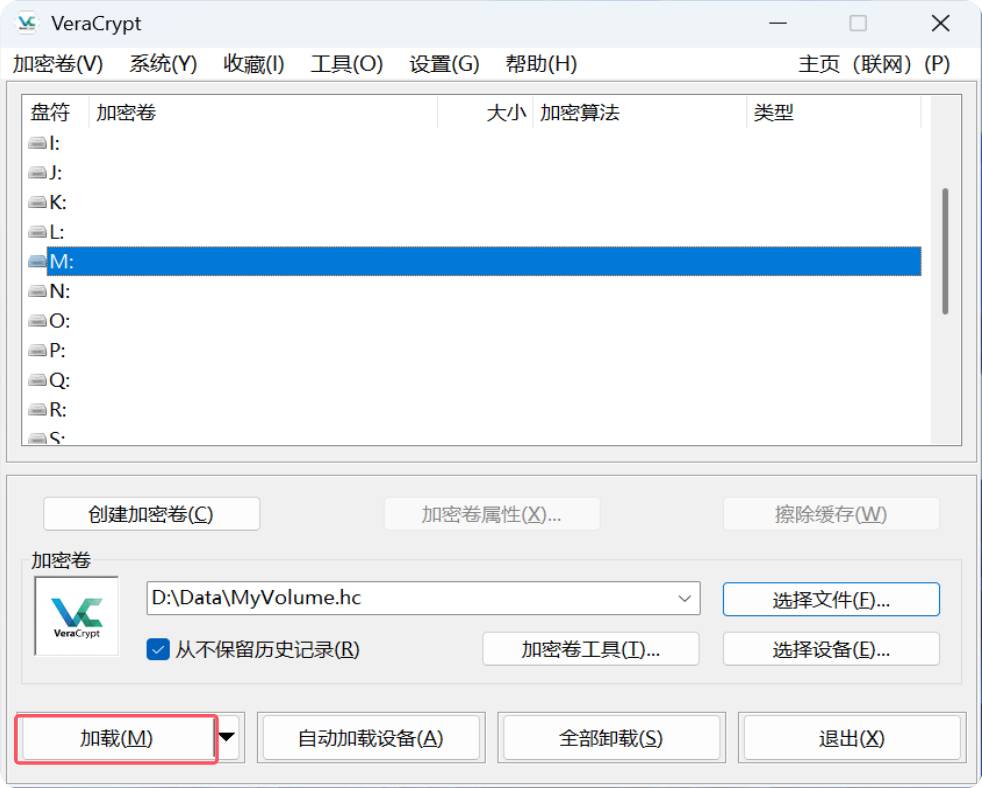Select the drive icon for P:
Image resolution: width=982 pixels, height=788 pixels.
click(x=38, y=351)
